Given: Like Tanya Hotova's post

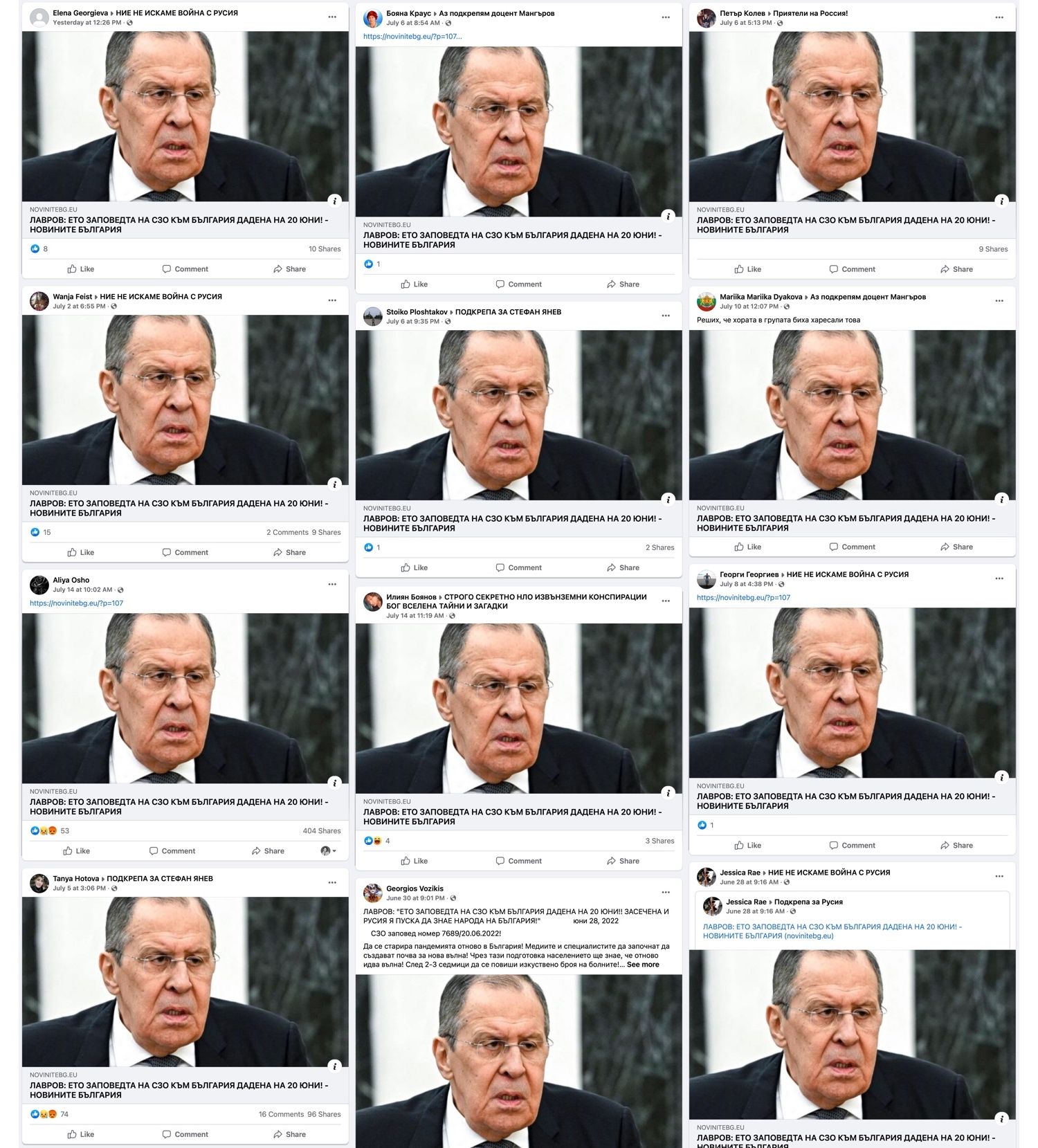Looking at the screenshot, I should [x=81, y=1134].
